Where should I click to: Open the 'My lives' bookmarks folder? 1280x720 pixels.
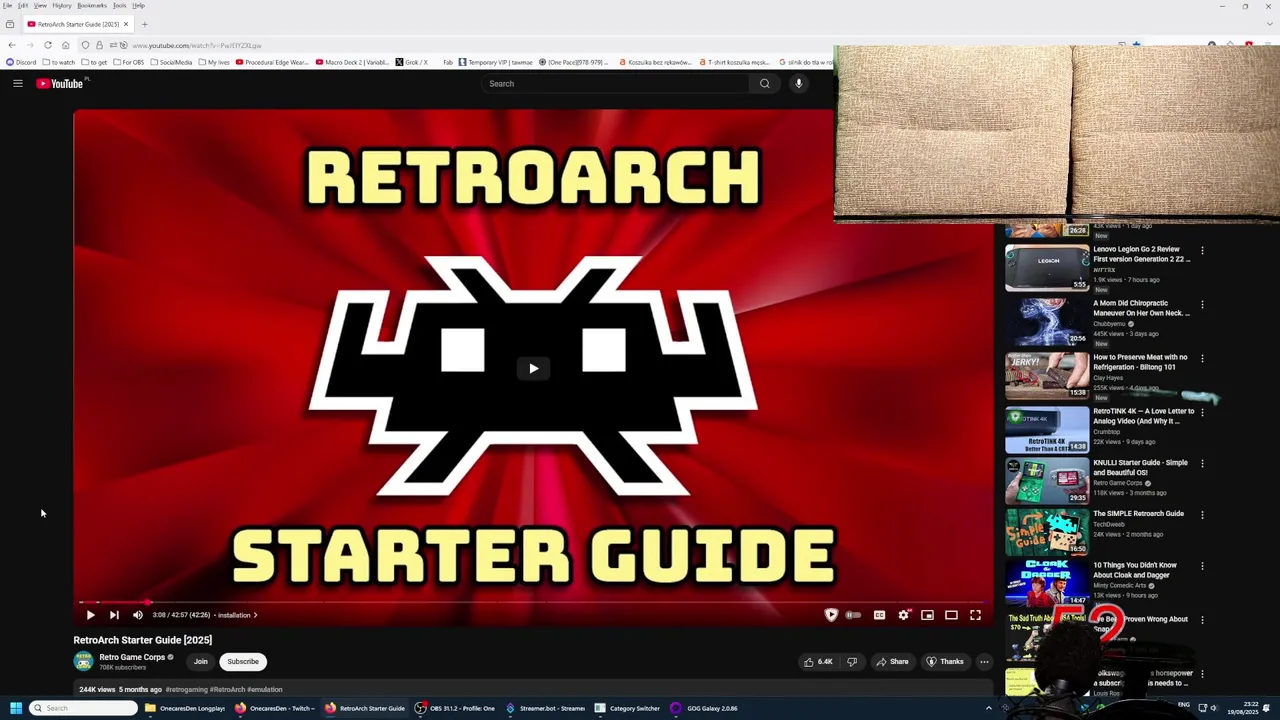[x=214, y=62]
